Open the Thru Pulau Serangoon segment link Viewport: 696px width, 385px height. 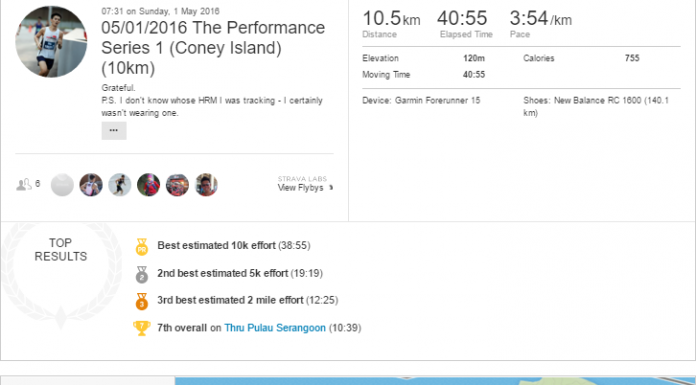click(x=275, y=328)
